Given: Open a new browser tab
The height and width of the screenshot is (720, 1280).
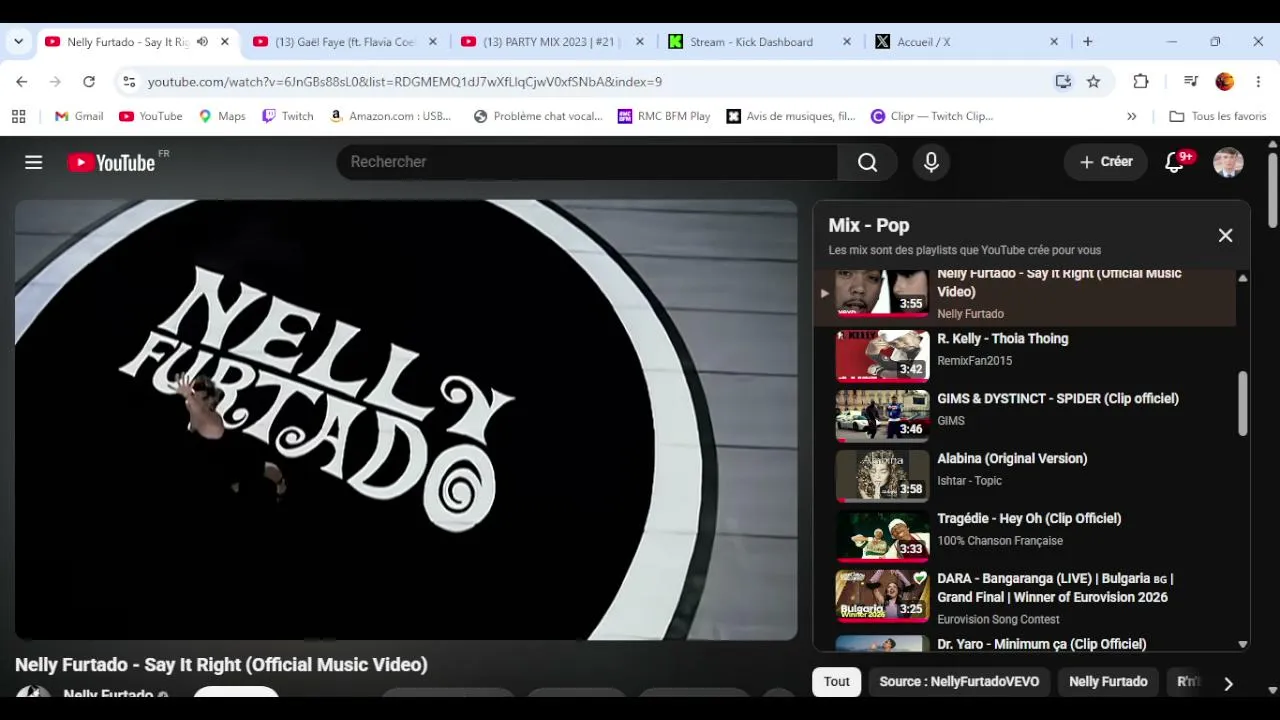Looking at the screenshot, I should click(x=1088, y=42).
